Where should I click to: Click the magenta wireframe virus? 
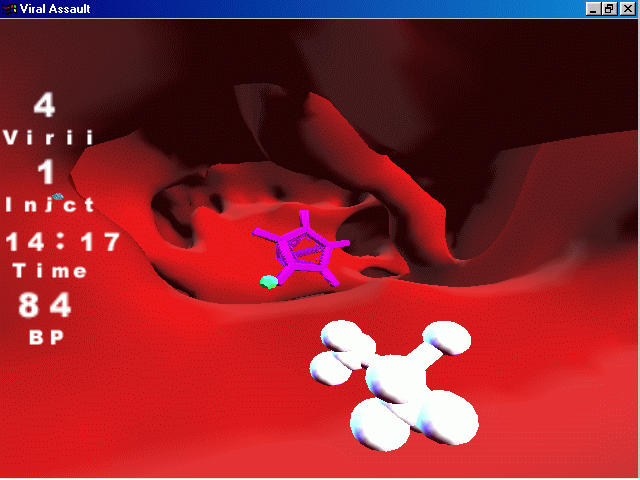click(x=300, y=249)
